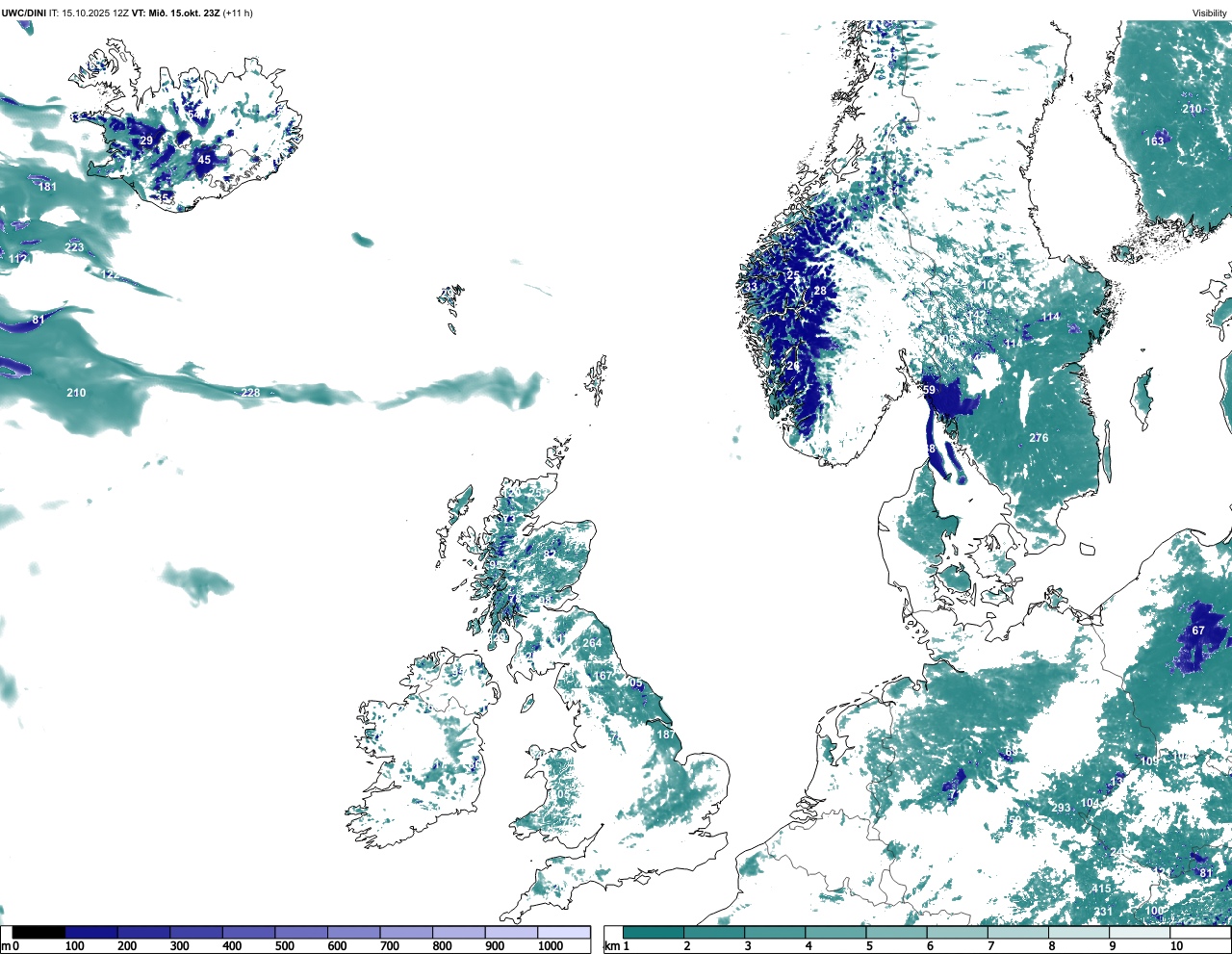
Task: Click the 'VT: Mið. 15.okt. 23Z' valid time
Action: 176,13
